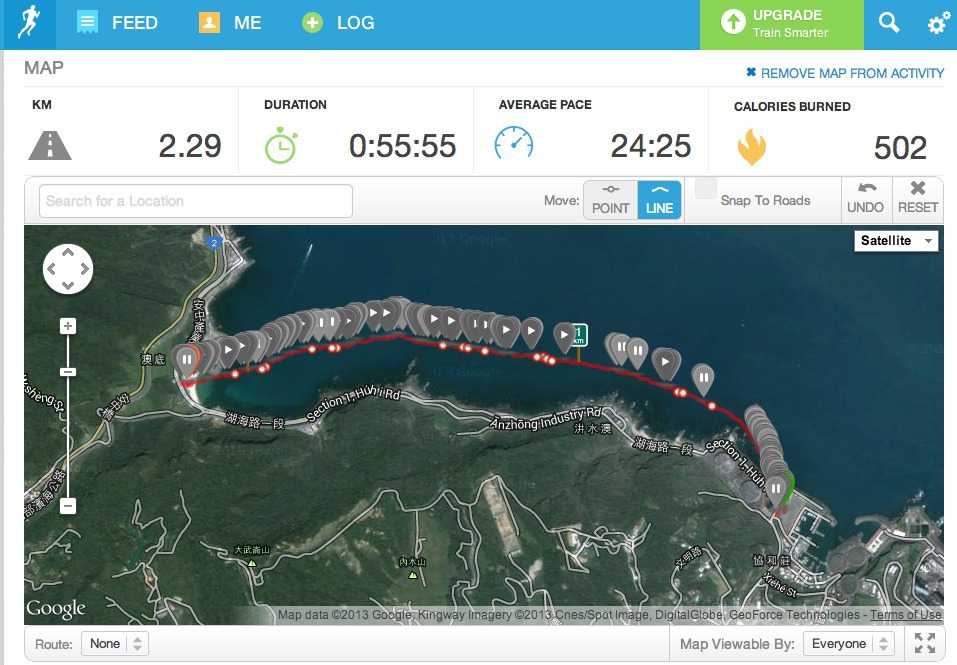Click the RunKeeper runner logo icon
This screenshot has height=665, width=957.
tap(29, 23)
